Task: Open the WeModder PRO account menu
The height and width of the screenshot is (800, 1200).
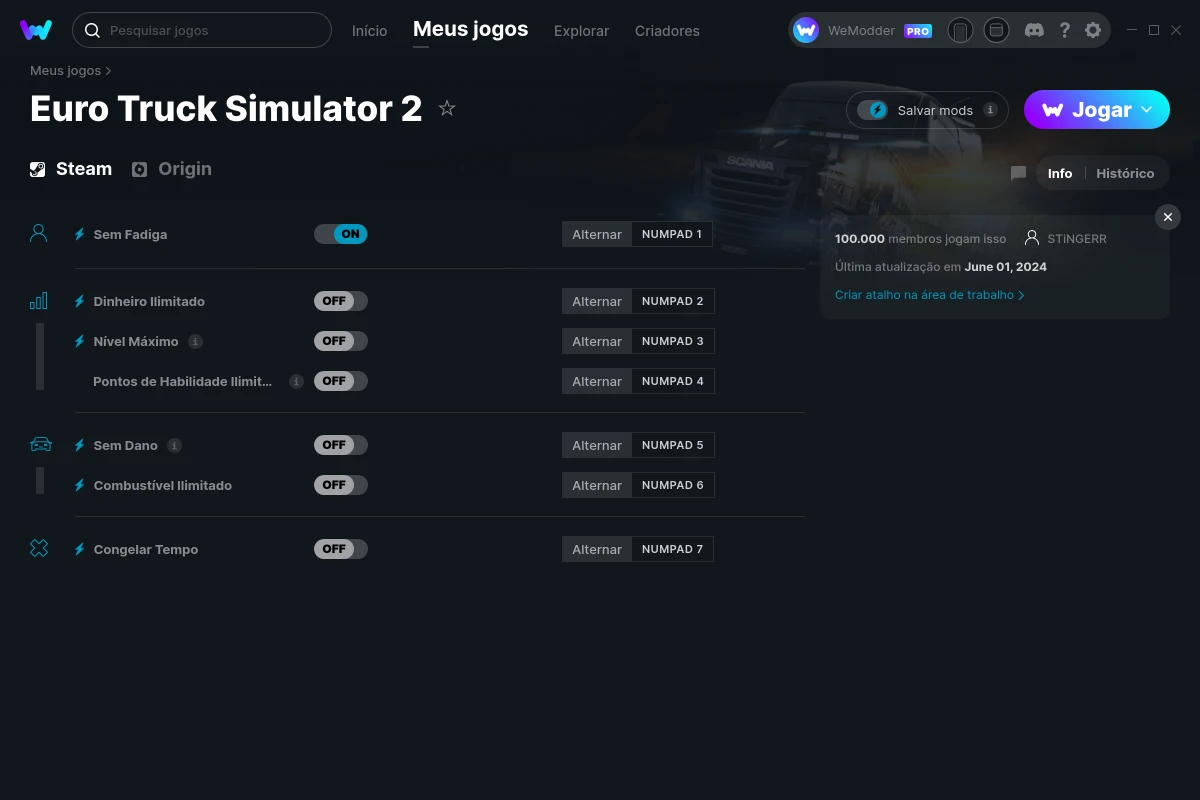Action: point(862,30)
